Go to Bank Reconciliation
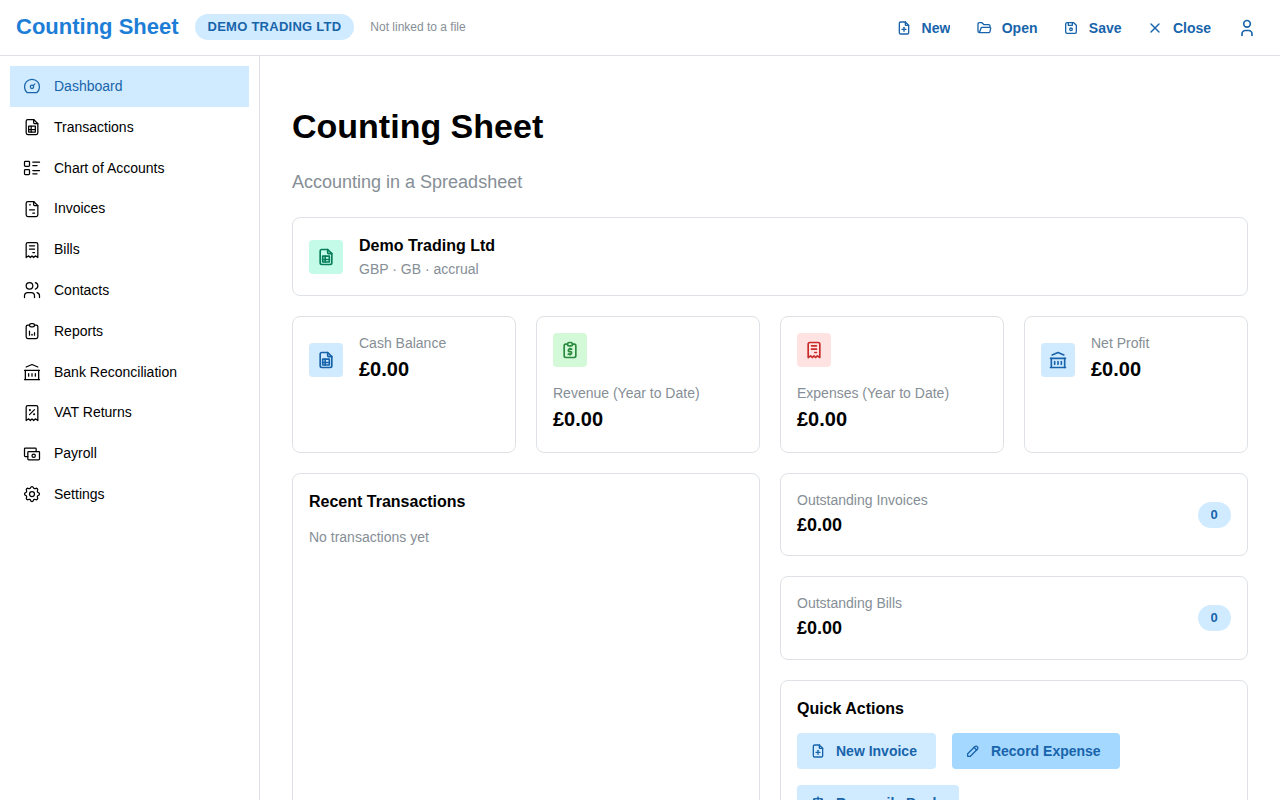The width and height of the screenshot is (1280, 800). (129, 372)
